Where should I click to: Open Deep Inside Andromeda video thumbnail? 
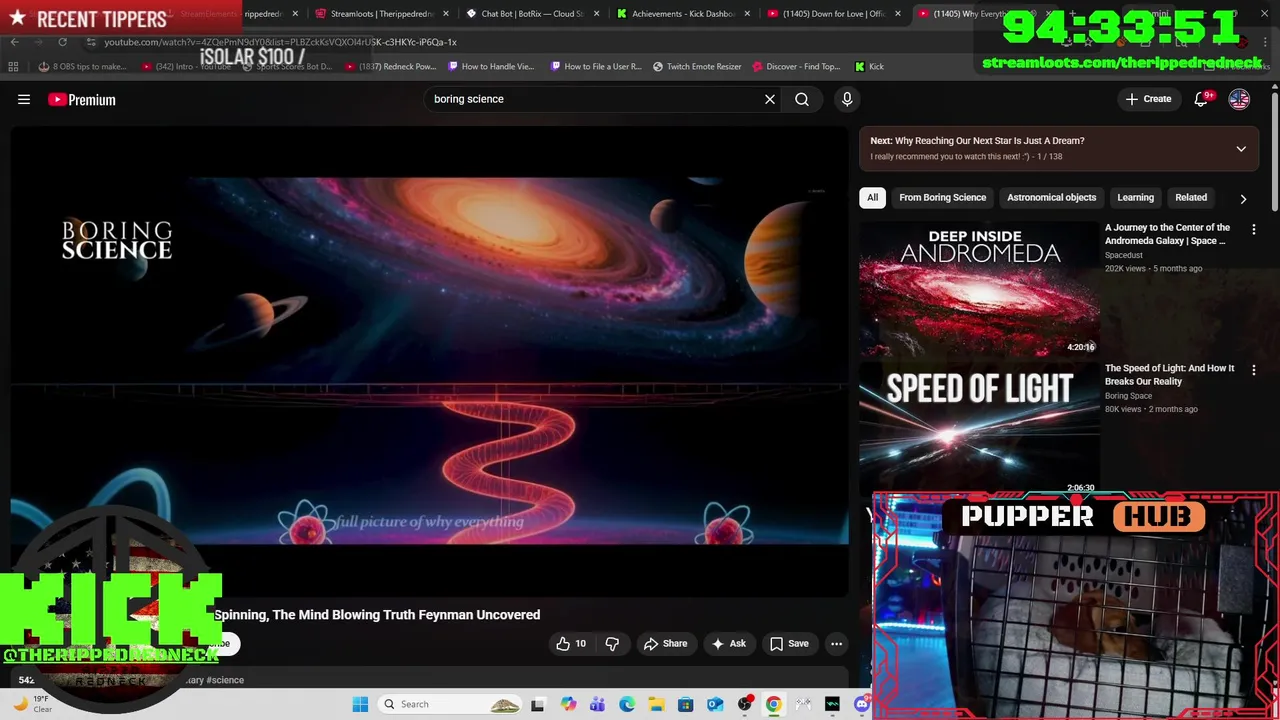tap(979, 288)
